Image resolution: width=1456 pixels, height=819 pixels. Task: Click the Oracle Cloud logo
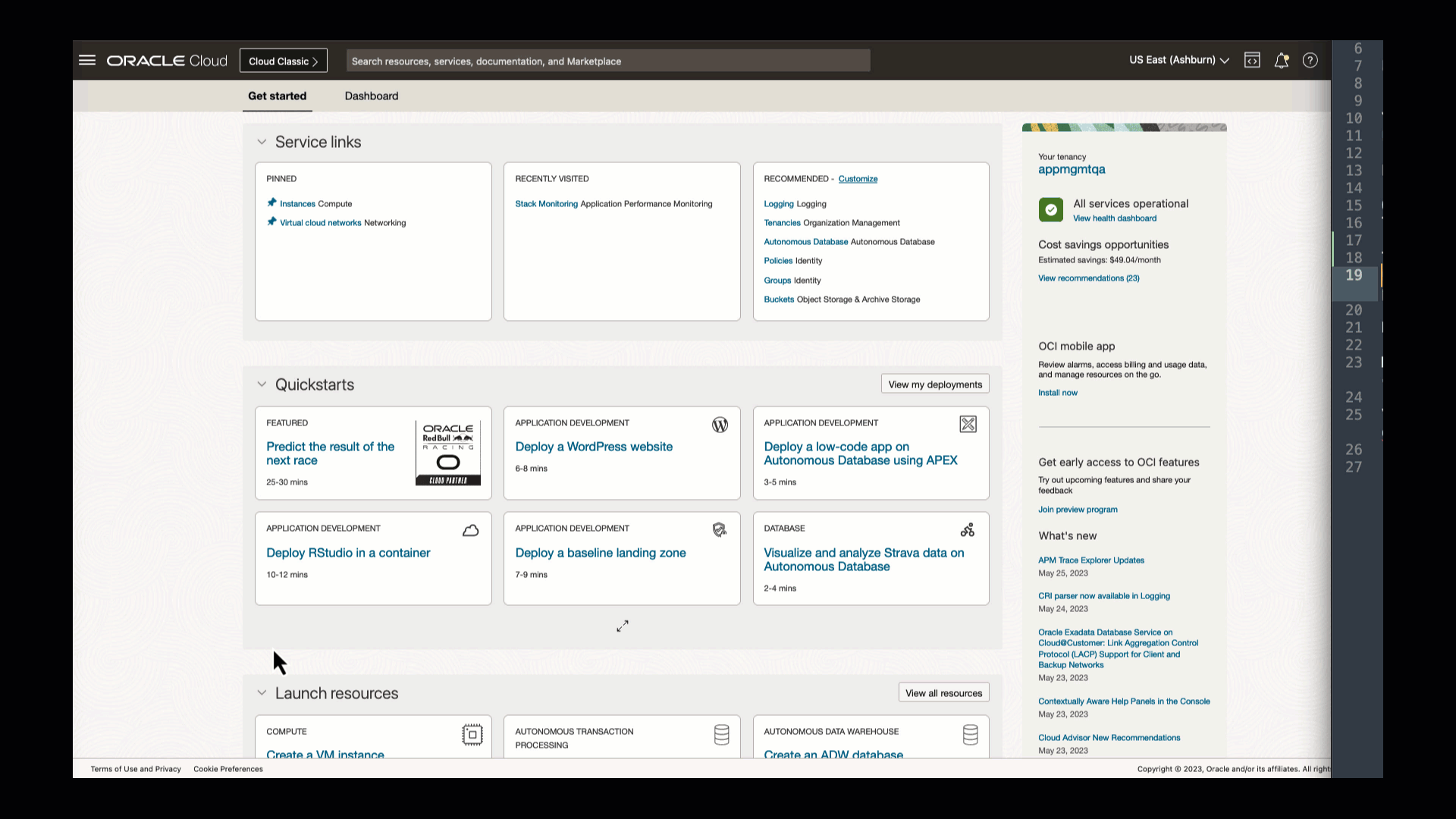coord(166,61)
